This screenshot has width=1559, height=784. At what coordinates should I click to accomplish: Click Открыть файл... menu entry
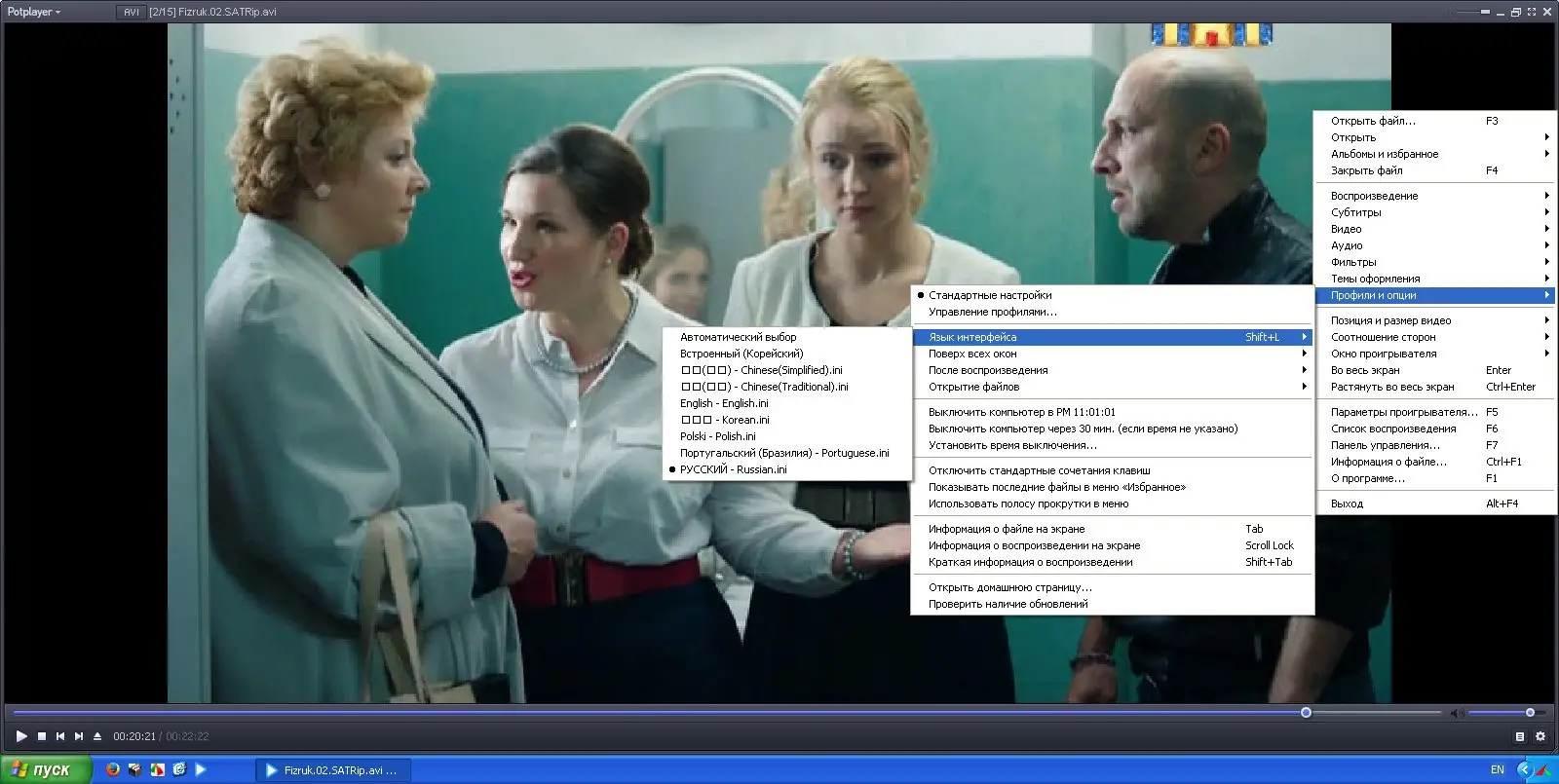[x=1434, y=121]
